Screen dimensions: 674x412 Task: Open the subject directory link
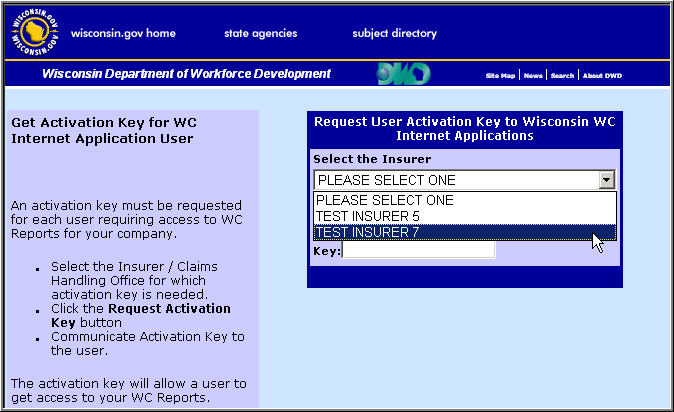click(394, 33)
